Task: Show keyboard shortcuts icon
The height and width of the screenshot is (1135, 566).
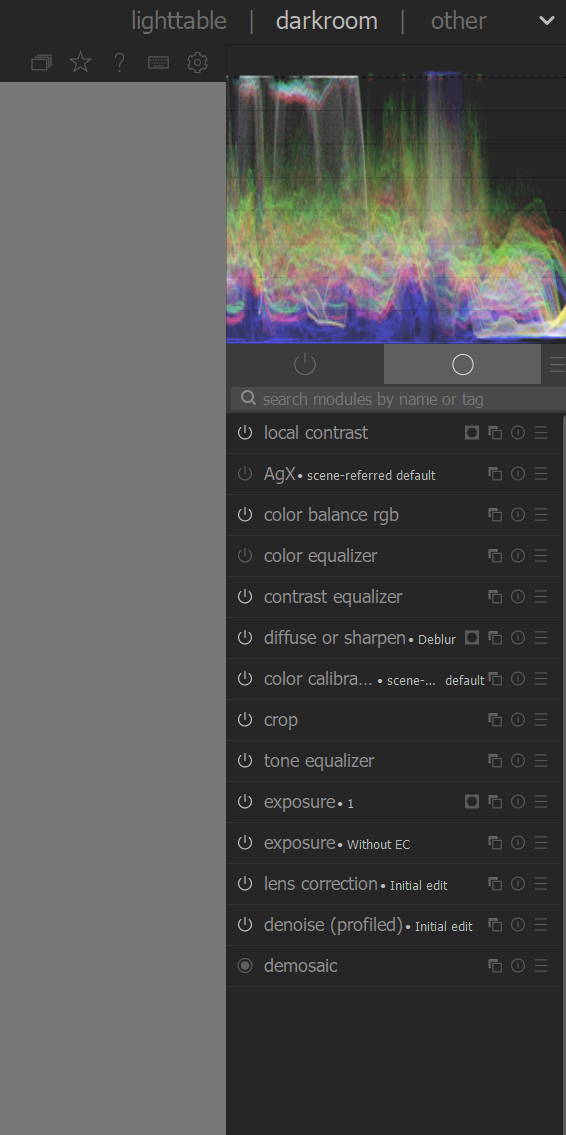Action: point(159,63)
